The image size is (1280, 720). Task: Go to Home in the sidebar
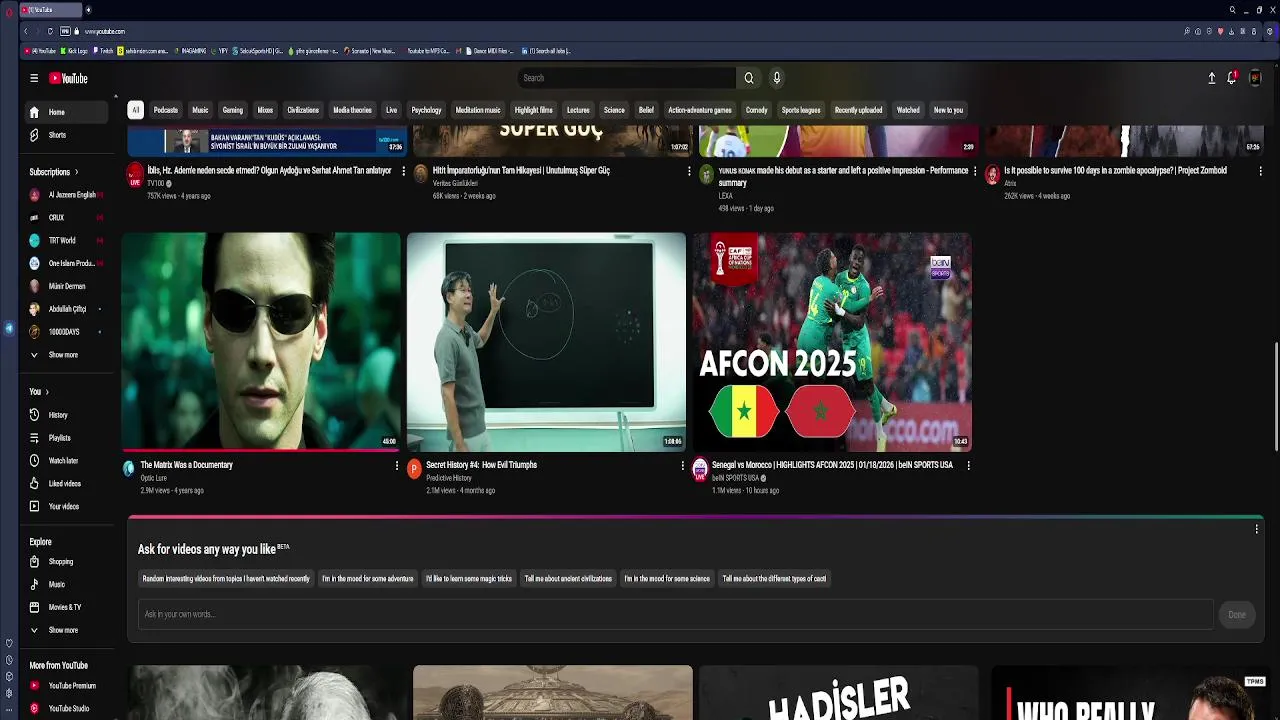[x=64, y=112]
